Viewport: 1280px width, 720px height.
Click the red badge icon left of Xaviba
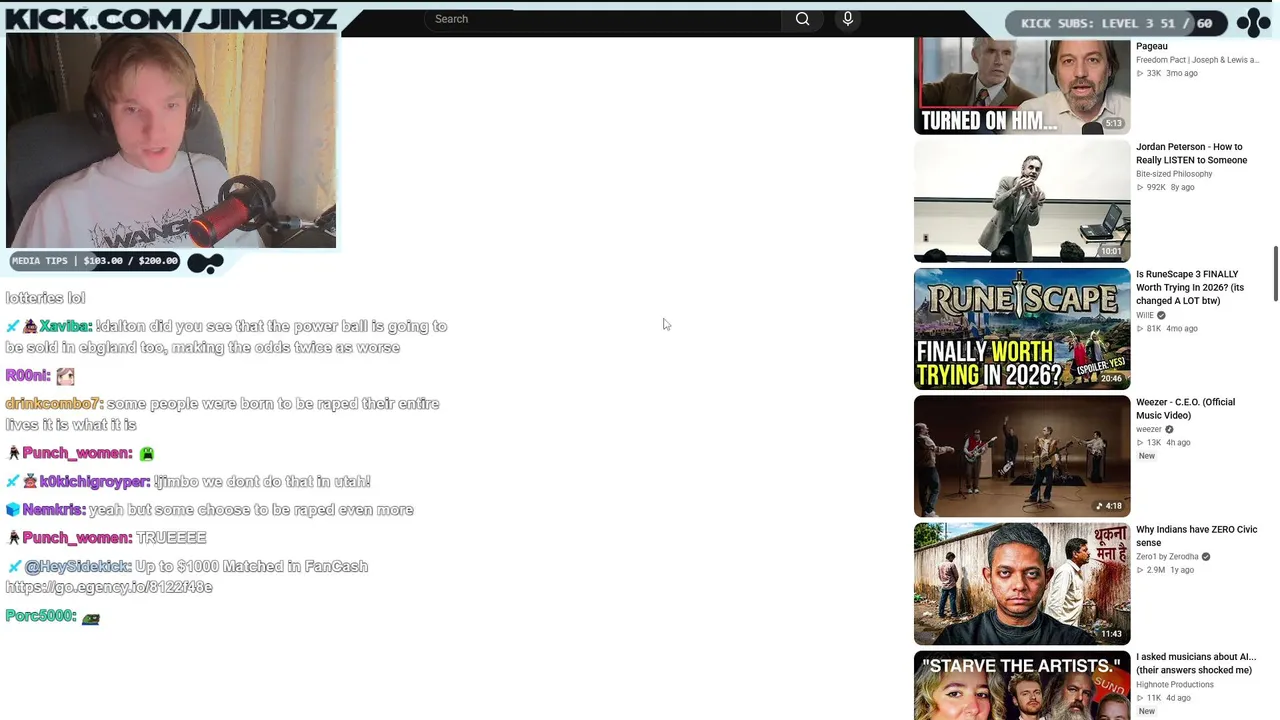pyautogui.click(x=30, y=326)
